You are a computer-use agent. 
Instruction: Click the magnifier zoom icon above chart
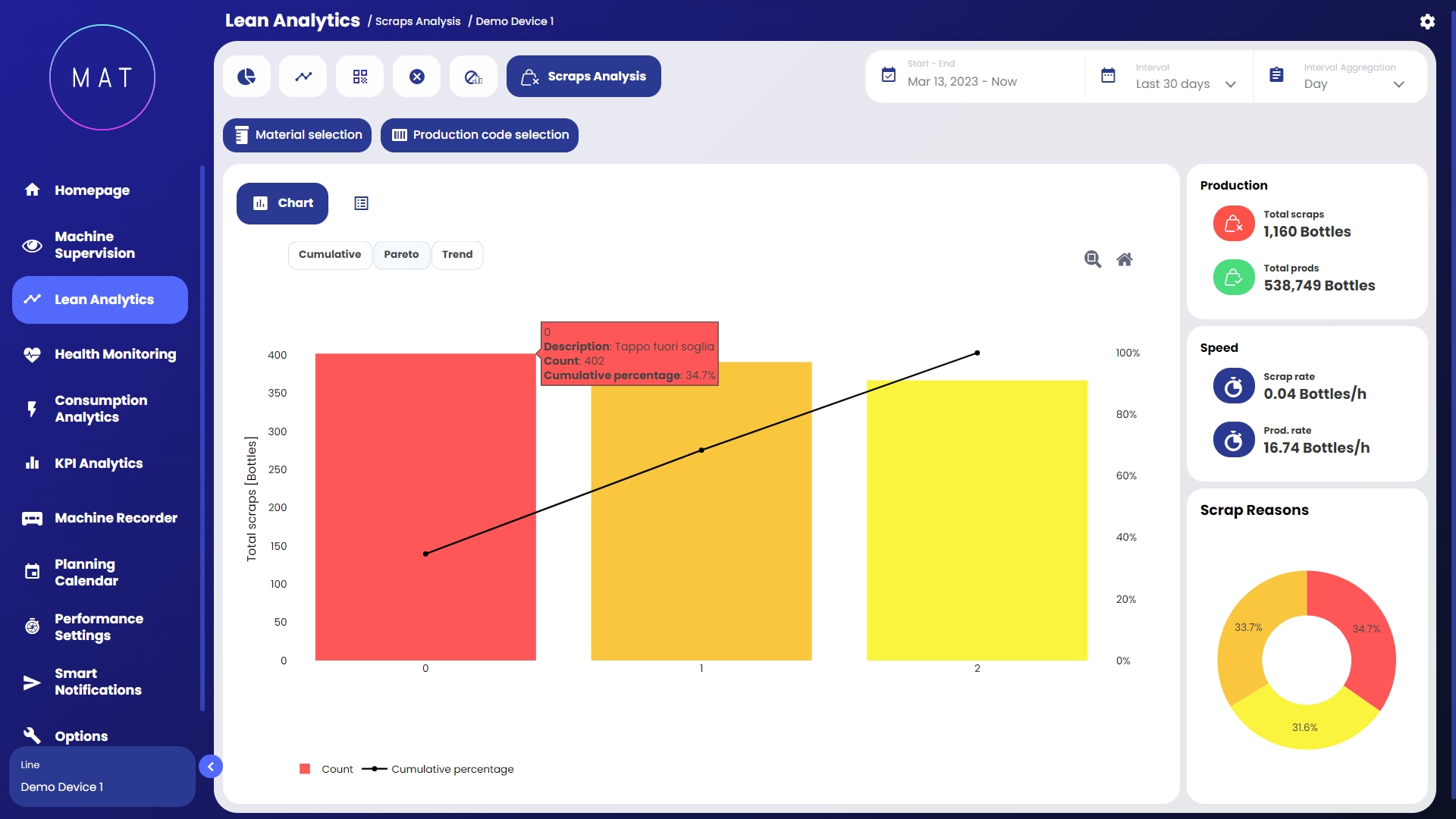click(1092, 259)
